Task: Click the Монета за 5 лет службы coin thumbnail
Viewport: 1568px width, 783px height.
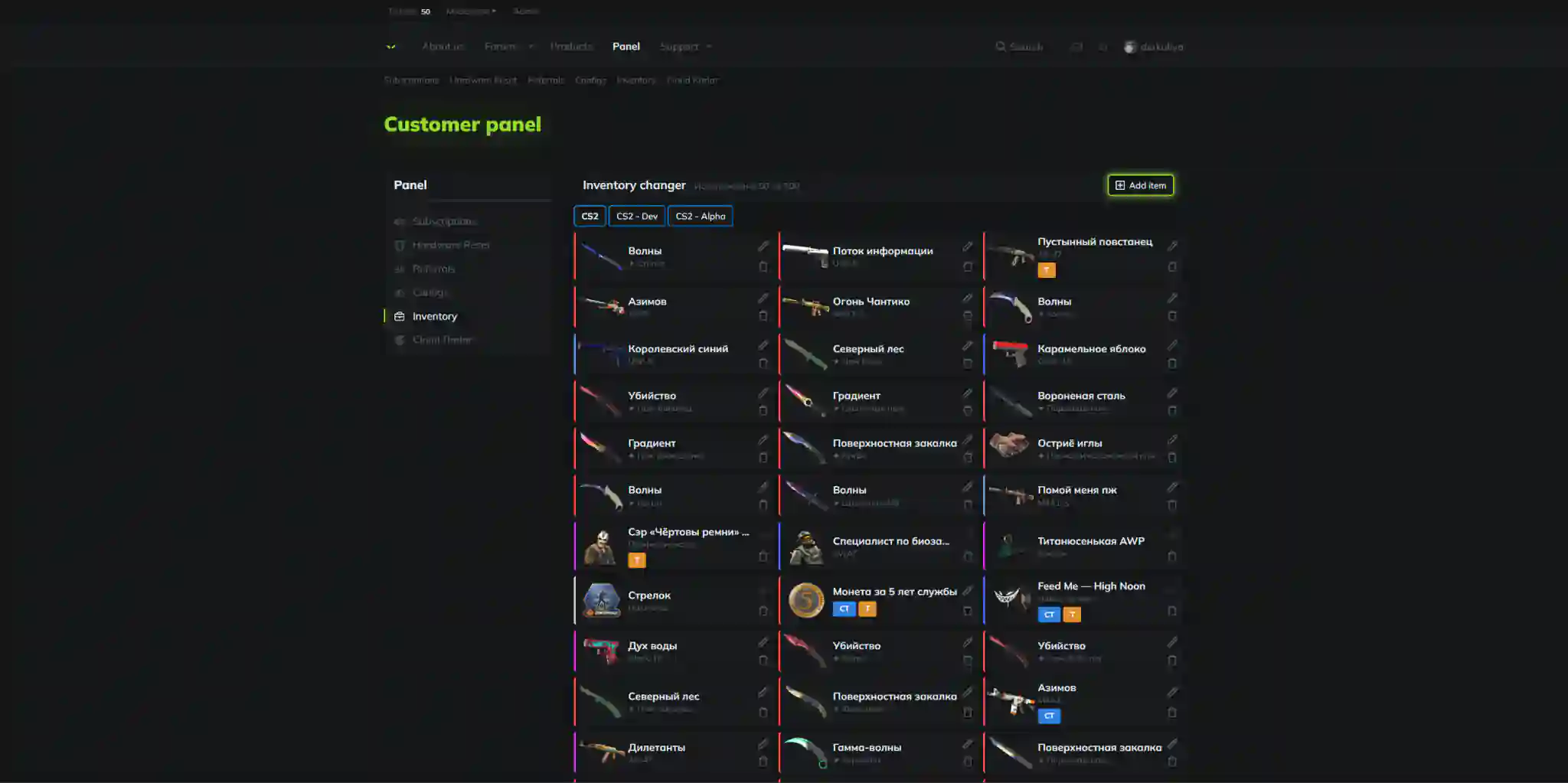Action: (806, 600)
